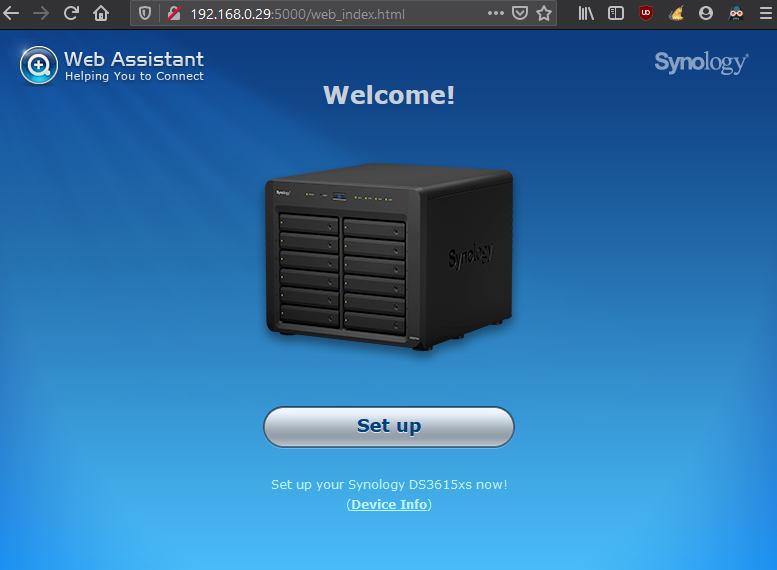777x570 pixels.
Task: Open the Firefox hamburger menu
Action: pyautogui.click(x=765, y=13)
